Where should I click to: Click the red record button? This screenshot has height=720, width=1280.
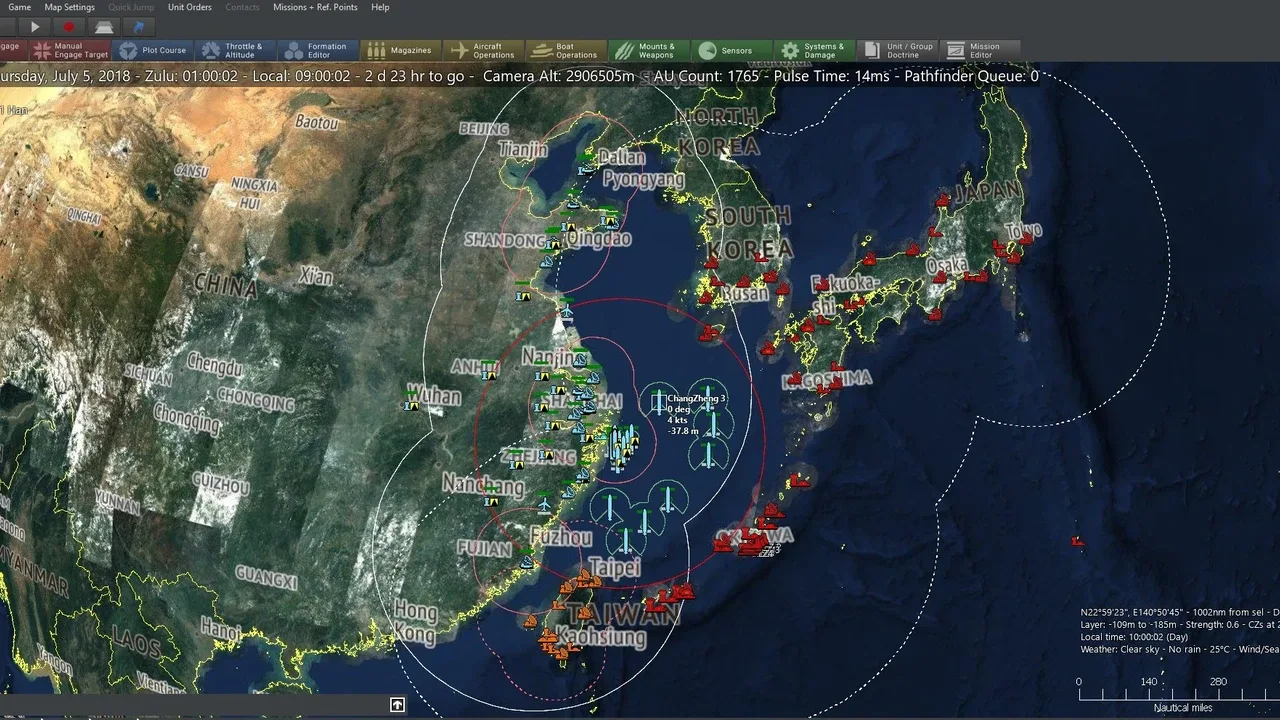pyautogui.click(x=69, y=27)
